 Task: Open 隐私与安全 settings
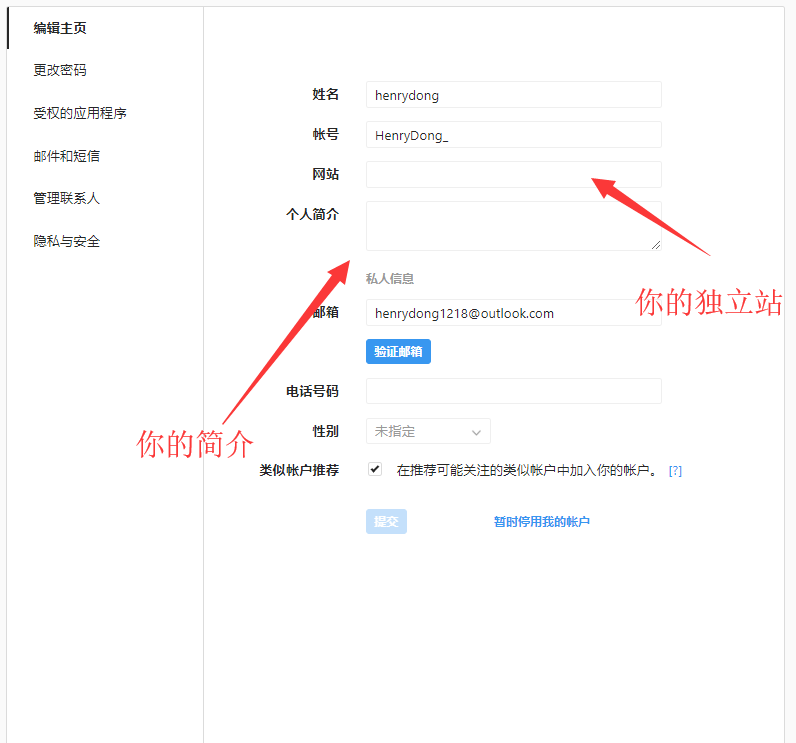[x=66, y=241]
